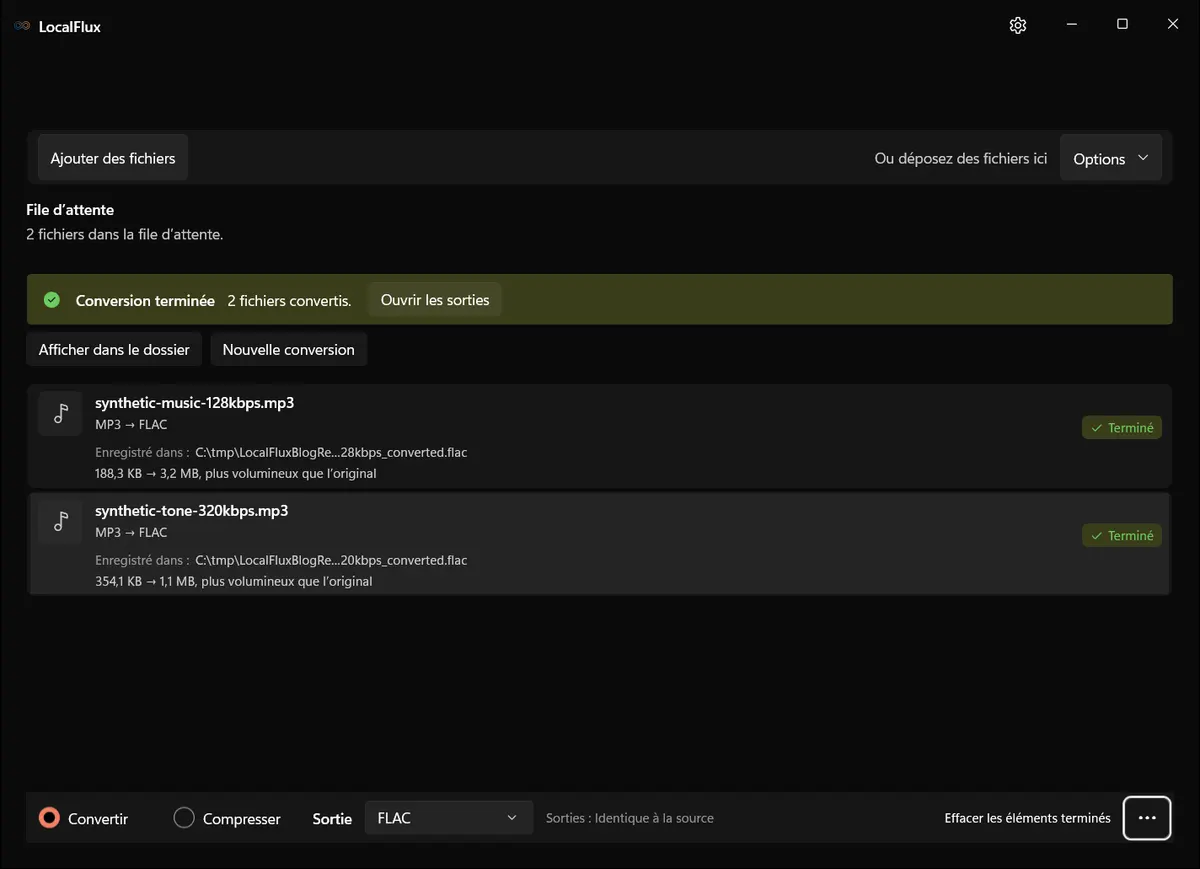Image resolution: width=1200 pixels, height=869 pixels.
Task: Click path ending 28kbps_converted.flac
Action: (331, 452)
